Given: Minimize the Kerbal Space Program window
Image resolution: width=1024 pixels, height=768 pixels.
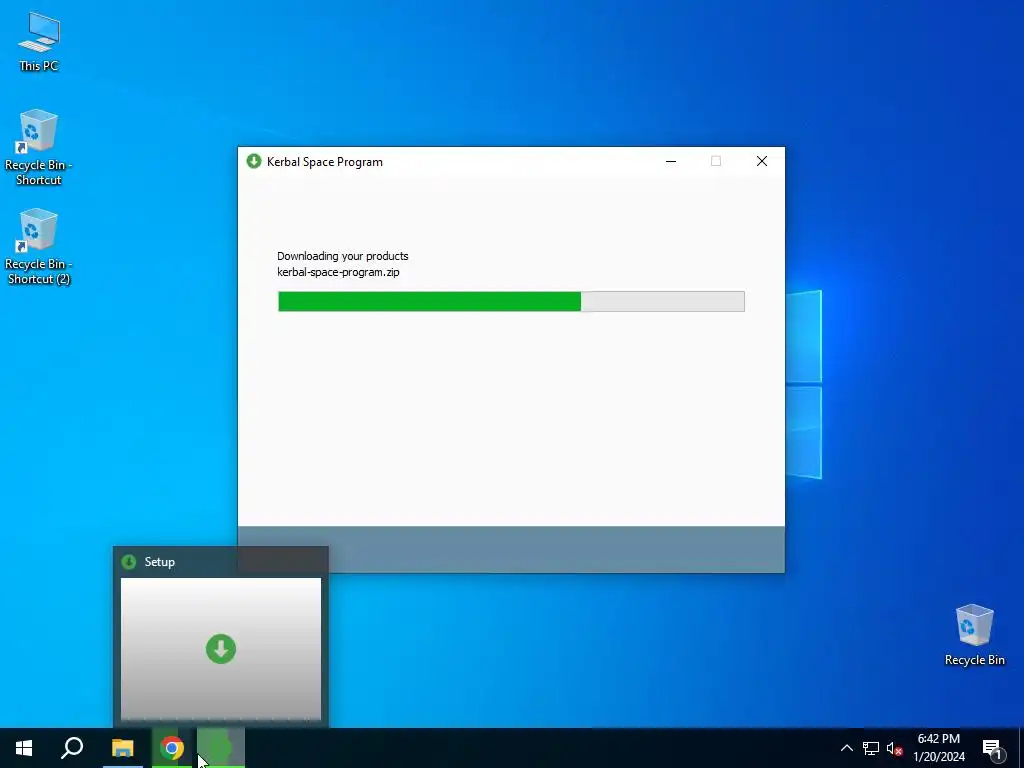Looking at the screenshot, I should (671, 161).
